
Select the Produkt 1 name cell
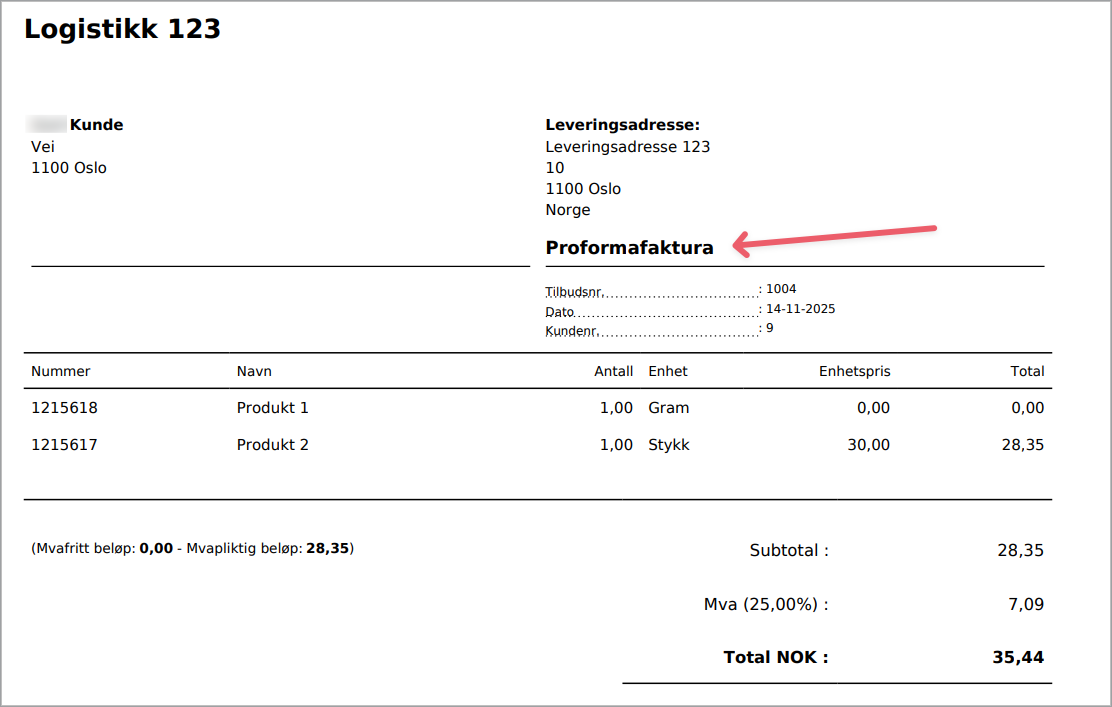[272, 408]
